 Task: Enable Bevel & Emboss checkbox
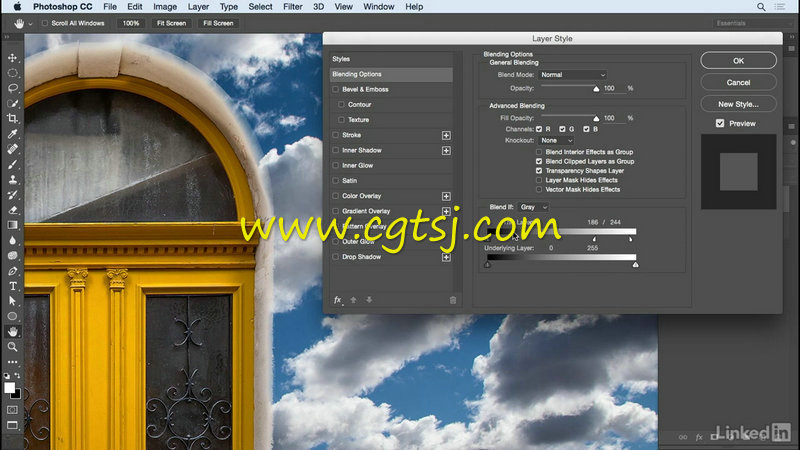[x=335, y=89]
